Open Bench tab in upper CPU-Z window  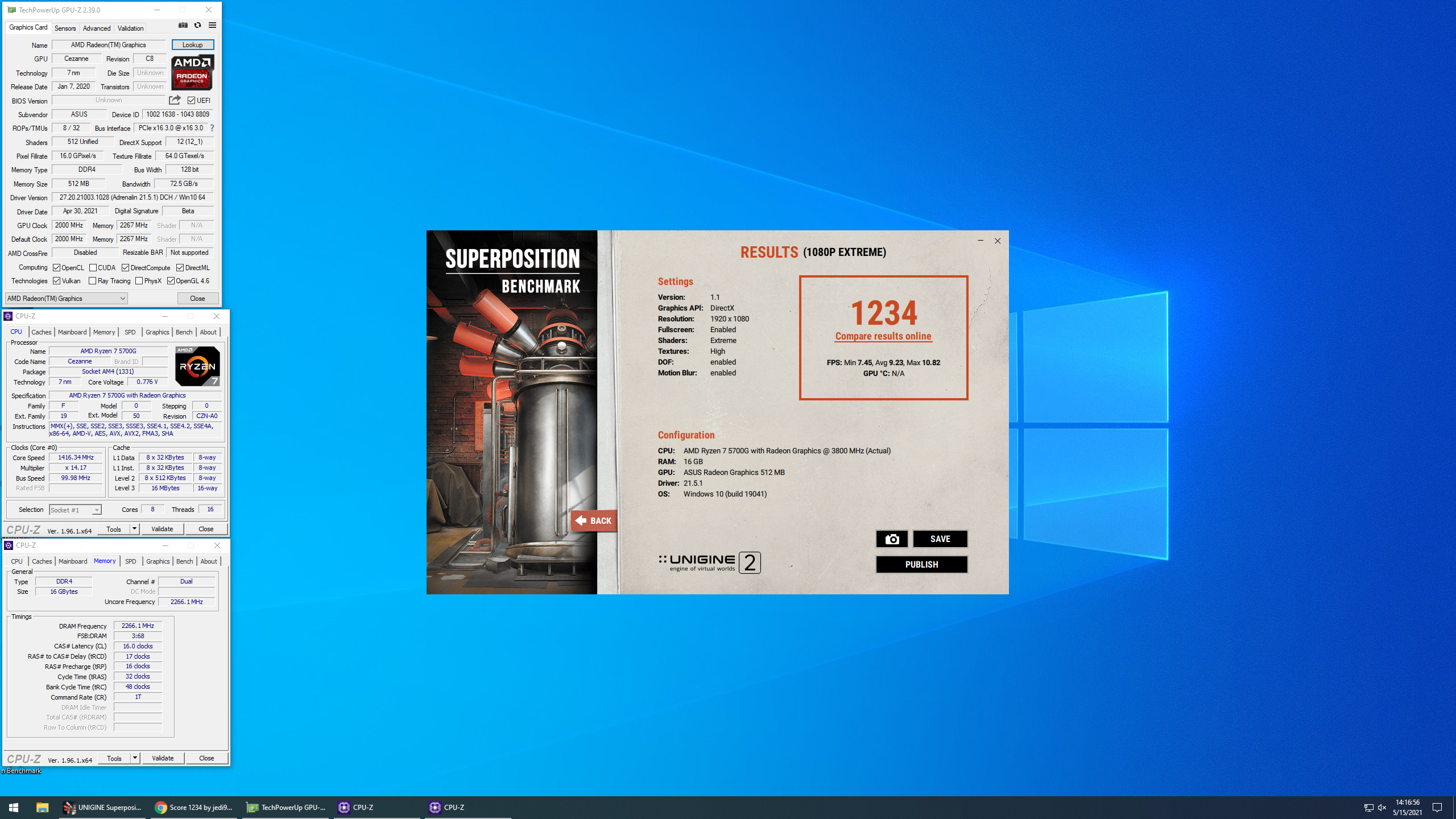(184, 332)
